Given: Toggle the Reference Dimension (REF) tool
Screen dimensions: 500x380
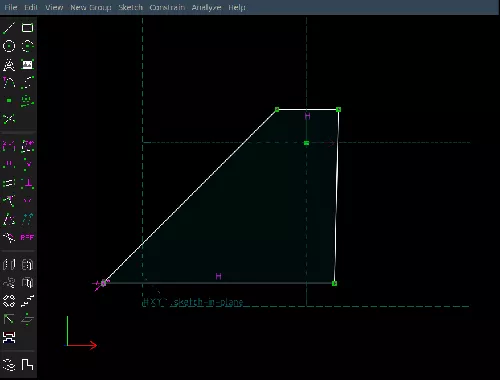Looking at the screenshot, I should [27, 237].
